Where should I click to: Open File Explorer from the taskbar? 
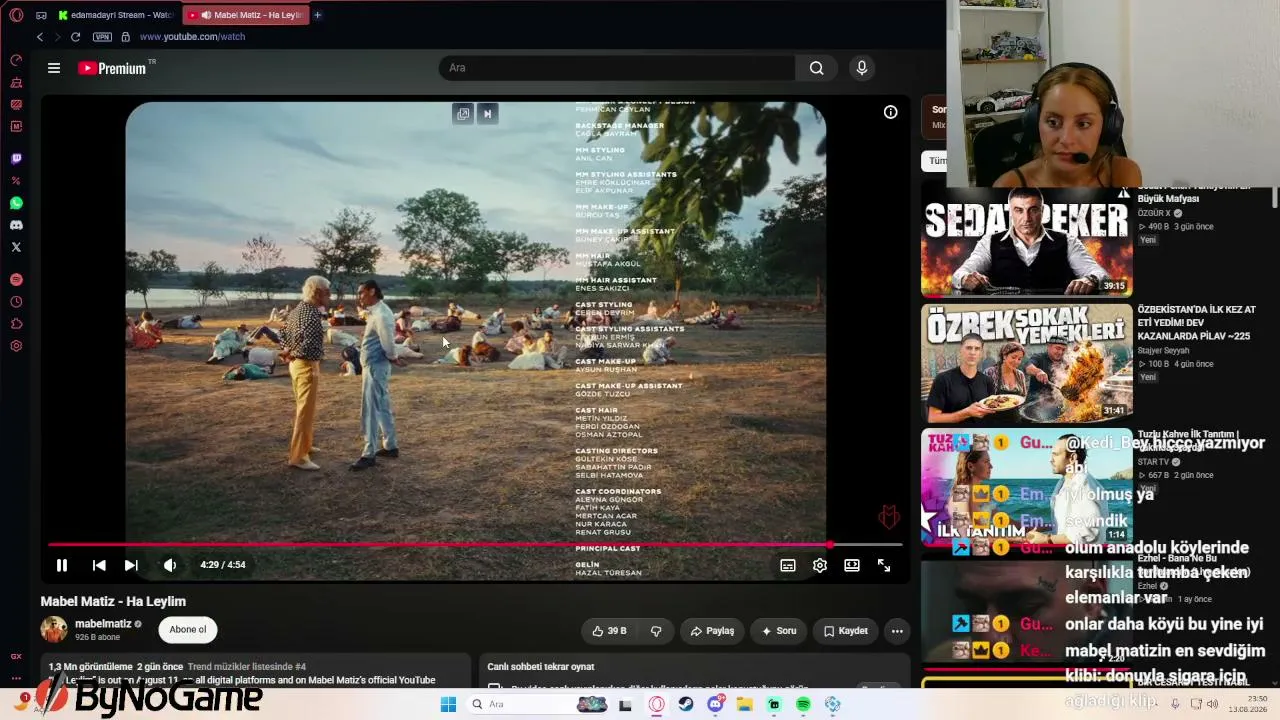(745, 705)
